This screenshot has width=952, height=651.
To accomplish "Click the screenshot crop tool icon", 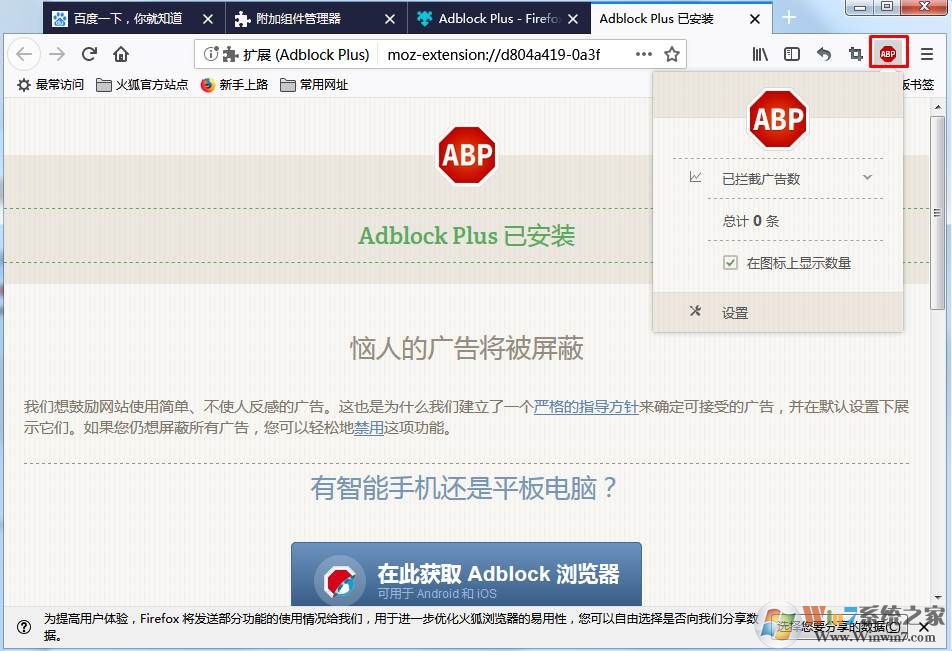I will coord(855,54).
